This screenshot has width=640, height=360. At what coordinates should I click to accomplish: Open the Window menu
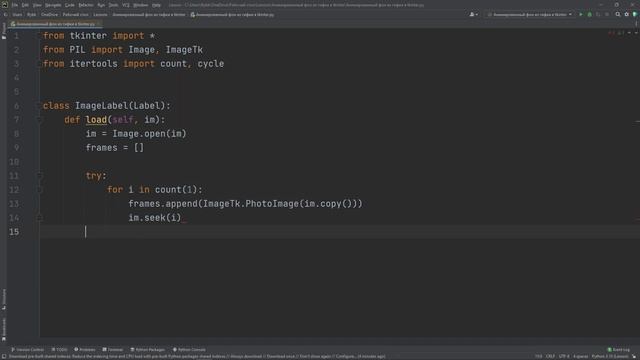[x=141, y=5]
